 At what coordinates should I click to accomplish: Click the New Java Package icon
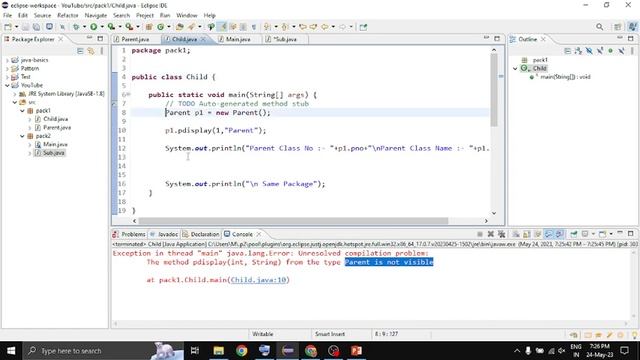click(149, 27)
